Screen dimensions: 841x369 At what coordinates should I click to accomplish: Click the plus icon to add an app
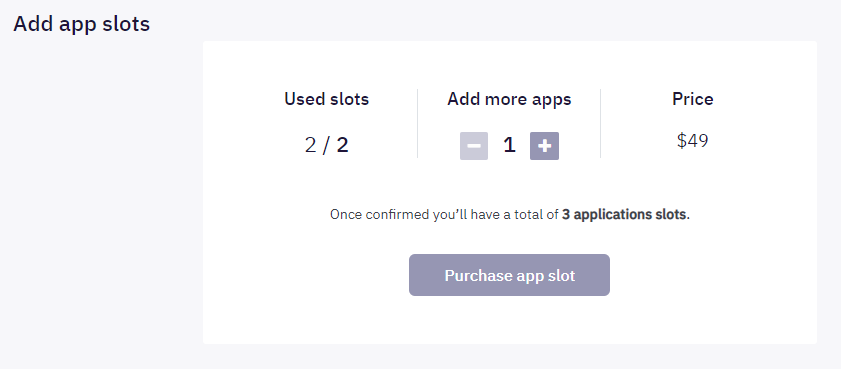click(544, 146)
